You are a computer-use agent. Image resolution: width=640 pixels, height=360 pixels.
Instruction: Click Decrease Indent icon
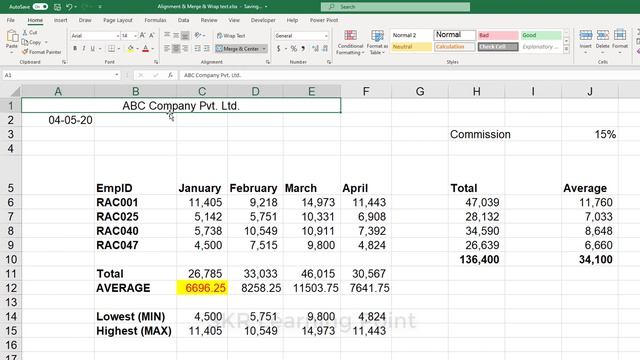click(198, 49)
